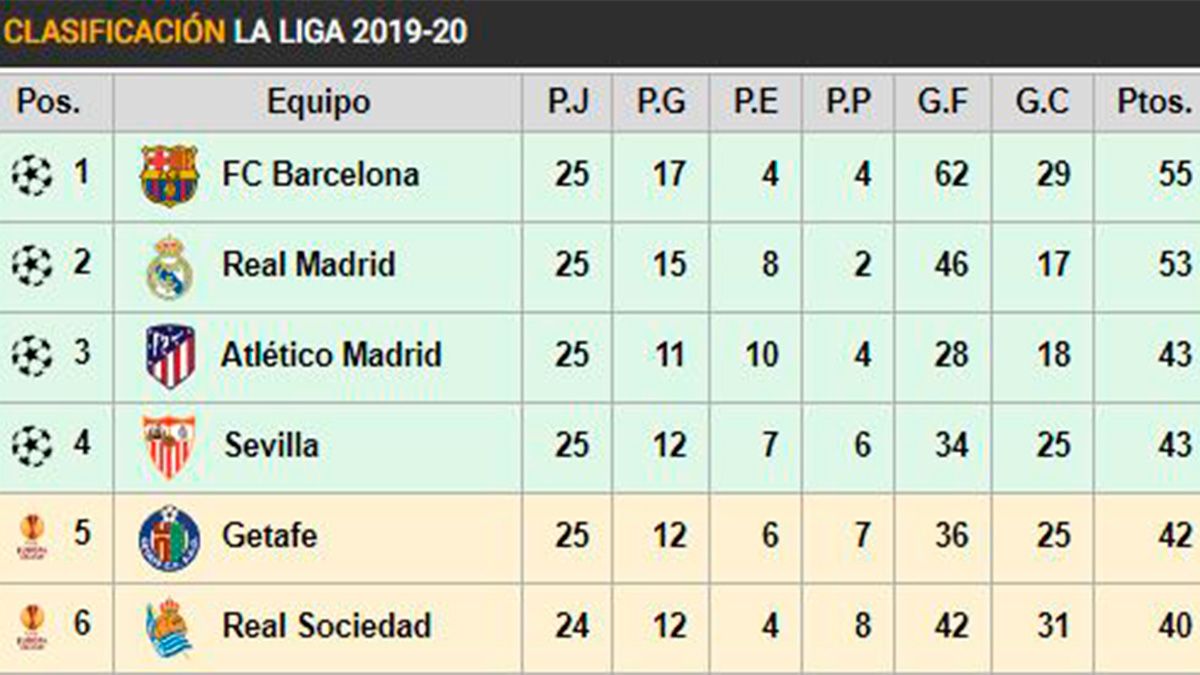Click the P.J column header
Viewport: 1200px width, 675px height.
pos(567,102)
